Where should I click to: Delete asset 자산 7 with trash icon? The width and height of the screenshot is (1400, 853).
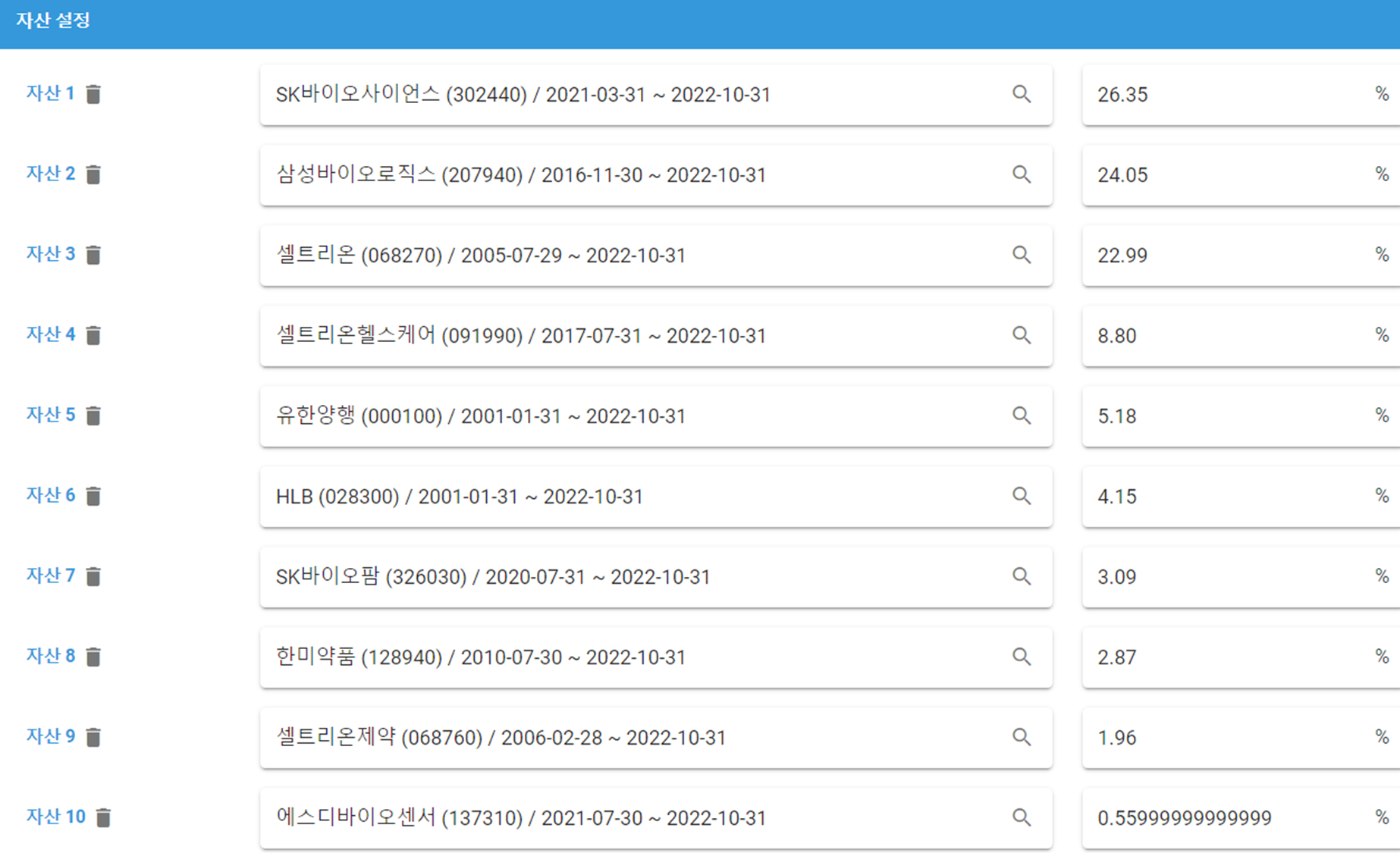93,576
